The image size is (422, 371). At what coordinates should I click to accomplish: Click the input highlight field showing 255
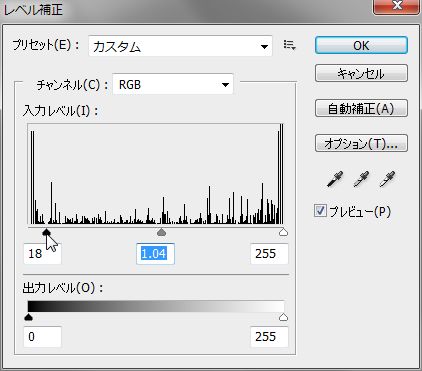(269, 254)
